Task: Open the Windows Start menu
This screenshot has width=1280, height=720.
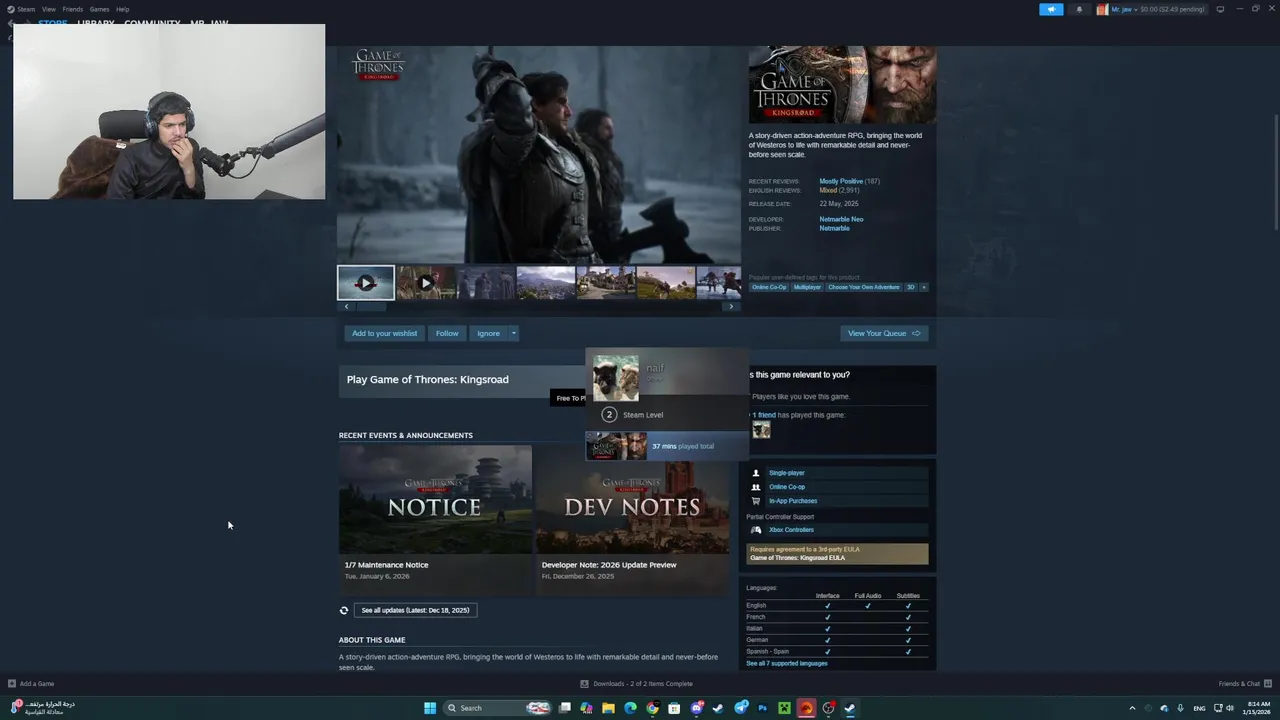Action: pos(430,708)
